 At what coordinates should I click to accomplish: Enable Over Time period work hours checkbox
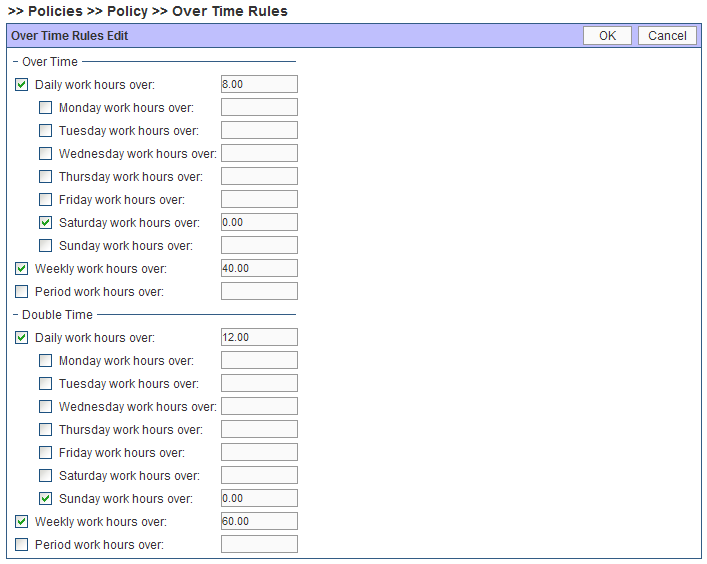(22, 292)
